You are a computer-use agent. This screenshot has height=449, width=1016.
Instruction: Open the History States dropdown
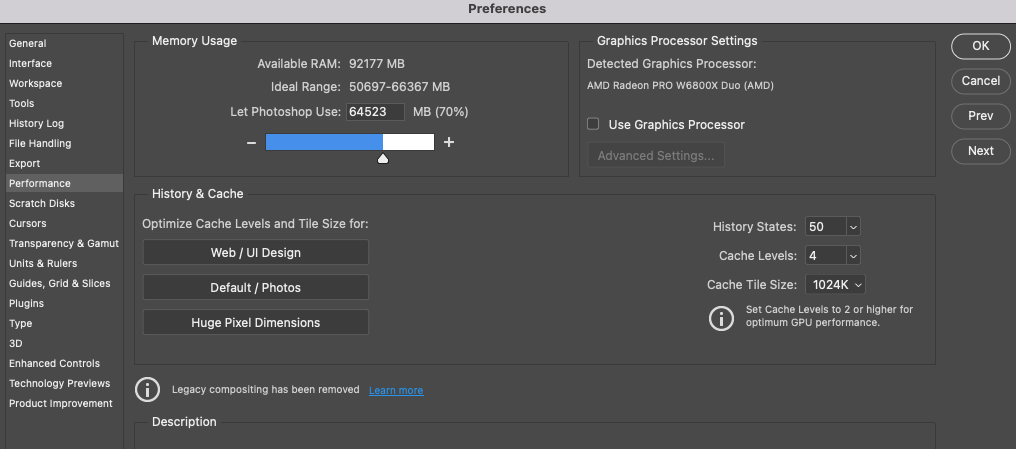[853, 227]
